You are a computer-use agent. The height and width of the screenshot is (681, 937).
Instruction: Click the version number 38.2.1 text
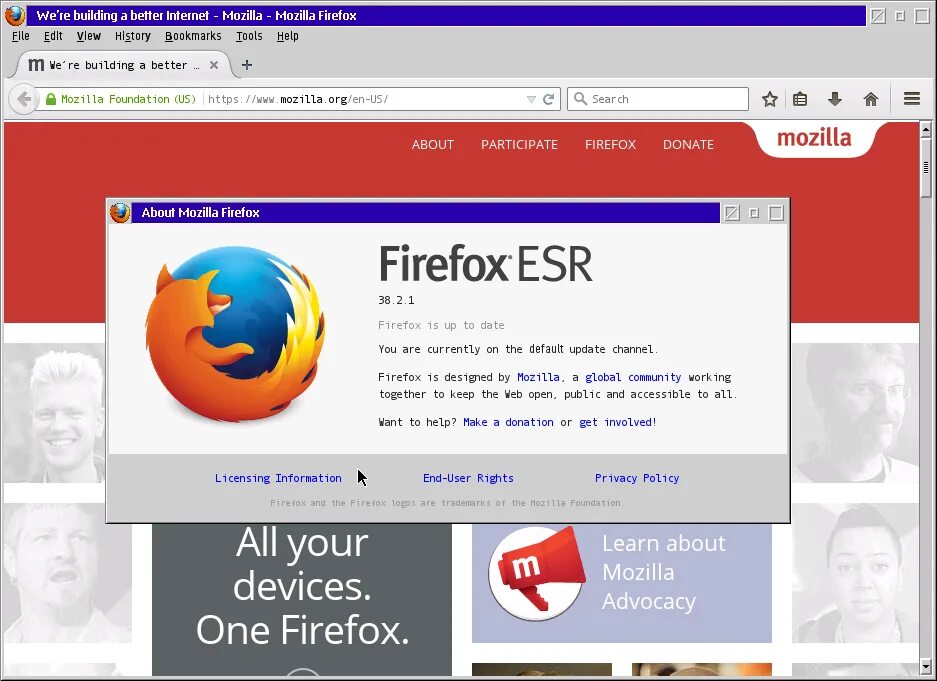[x=396, y=300]
